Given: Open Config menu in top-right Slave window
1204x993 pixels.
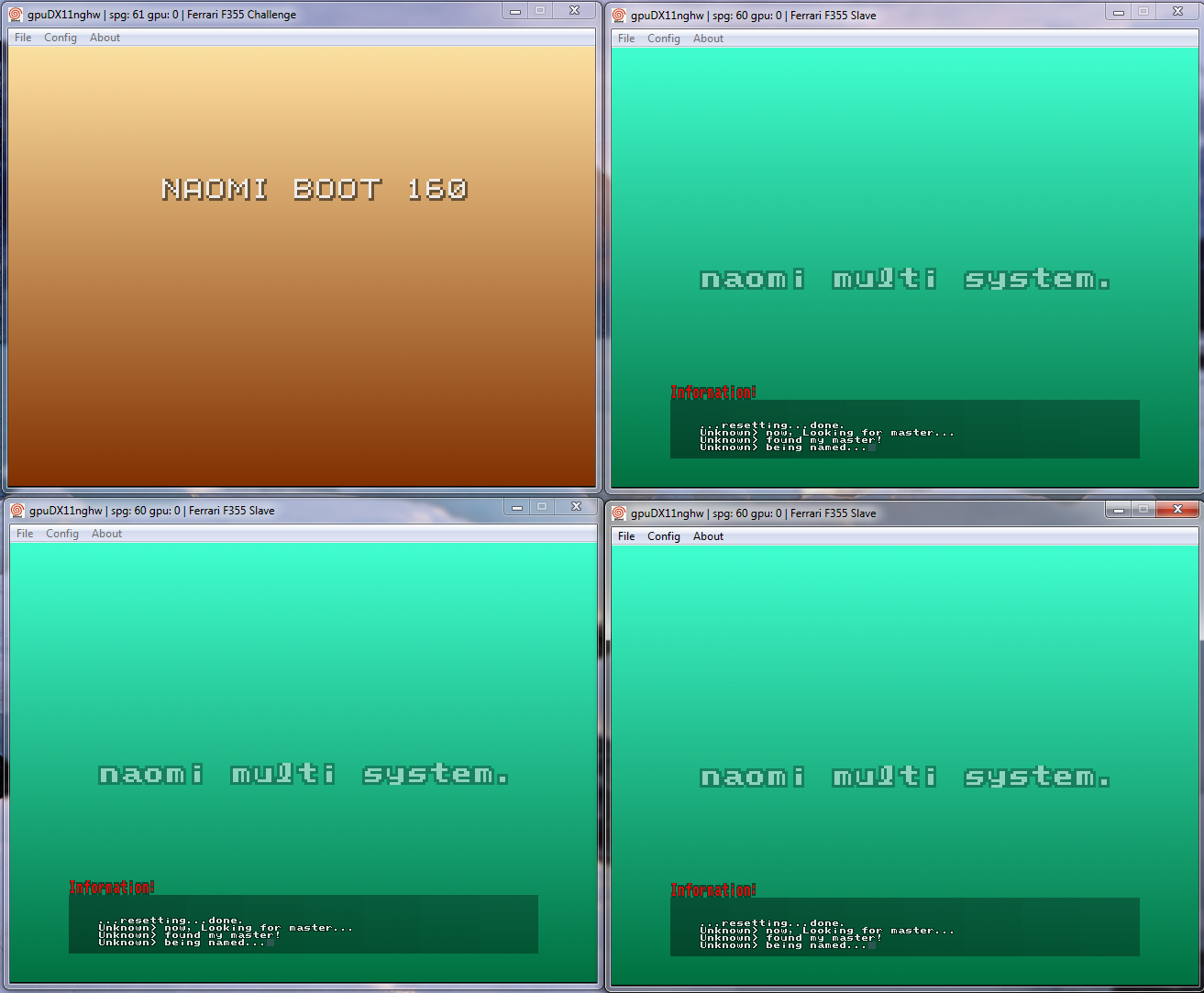Looking at the screenshot, I should point(664,39).
